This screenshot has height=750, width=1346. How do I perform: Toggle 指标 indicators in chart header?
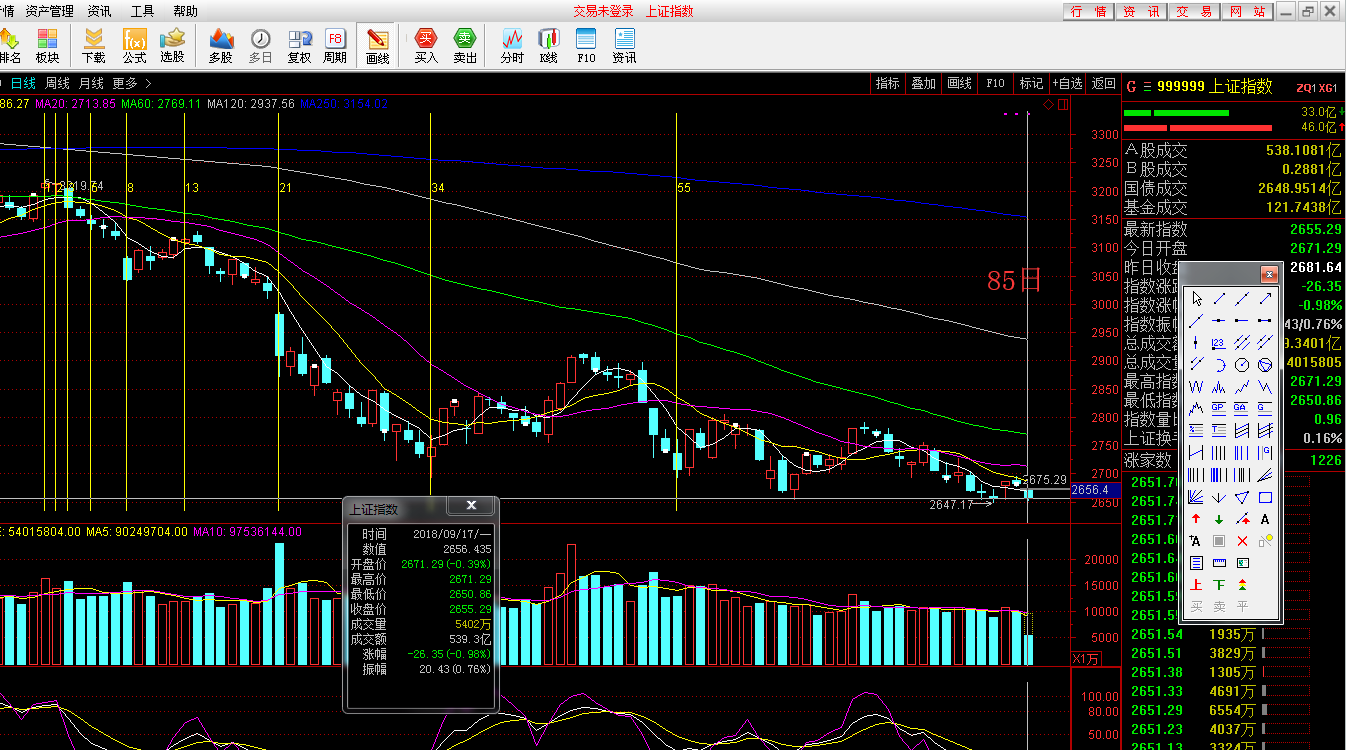[888, 84]
